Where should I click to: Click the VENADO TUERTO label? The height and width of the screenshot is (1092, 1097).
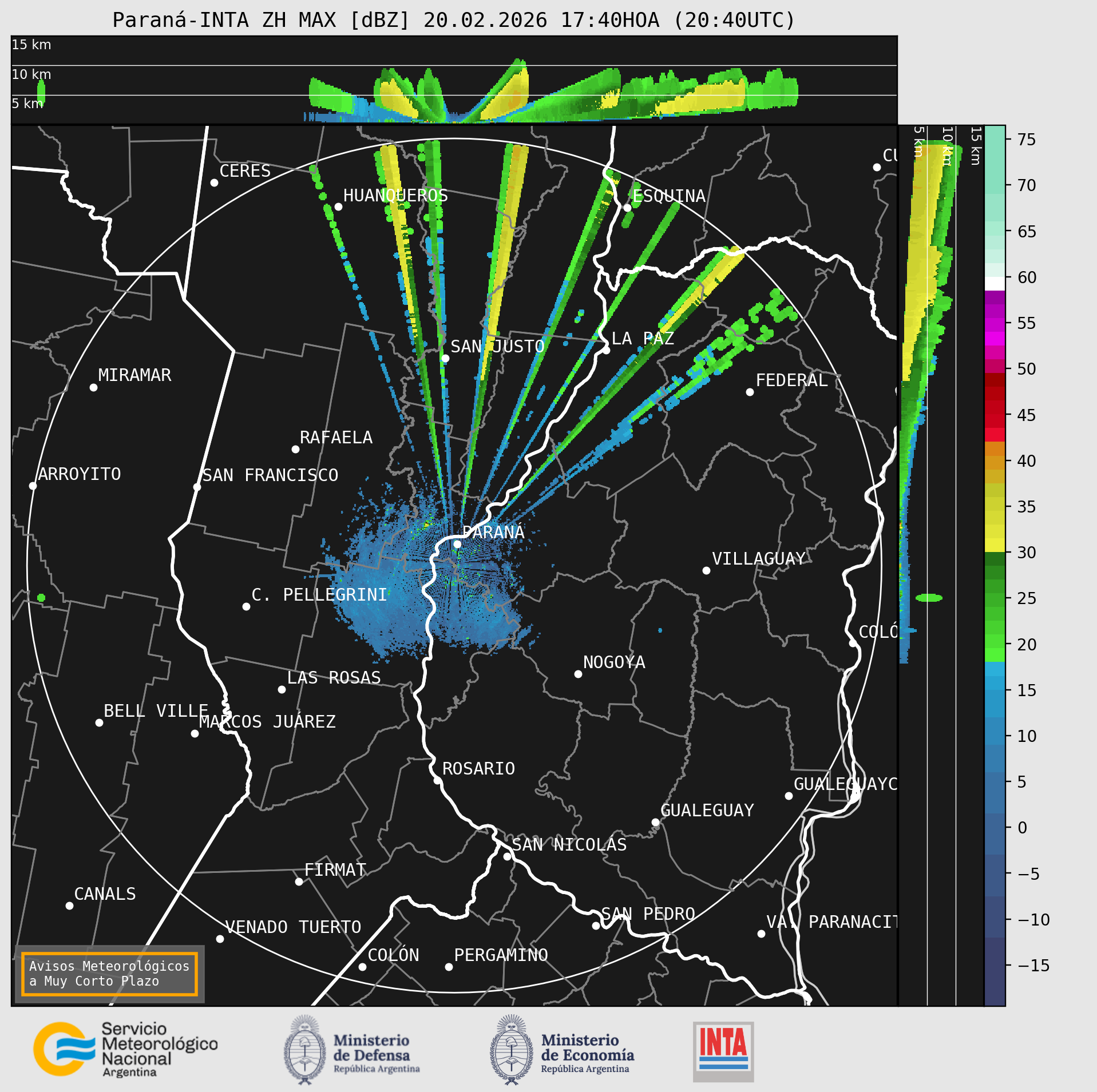click(x=293, y=927)
